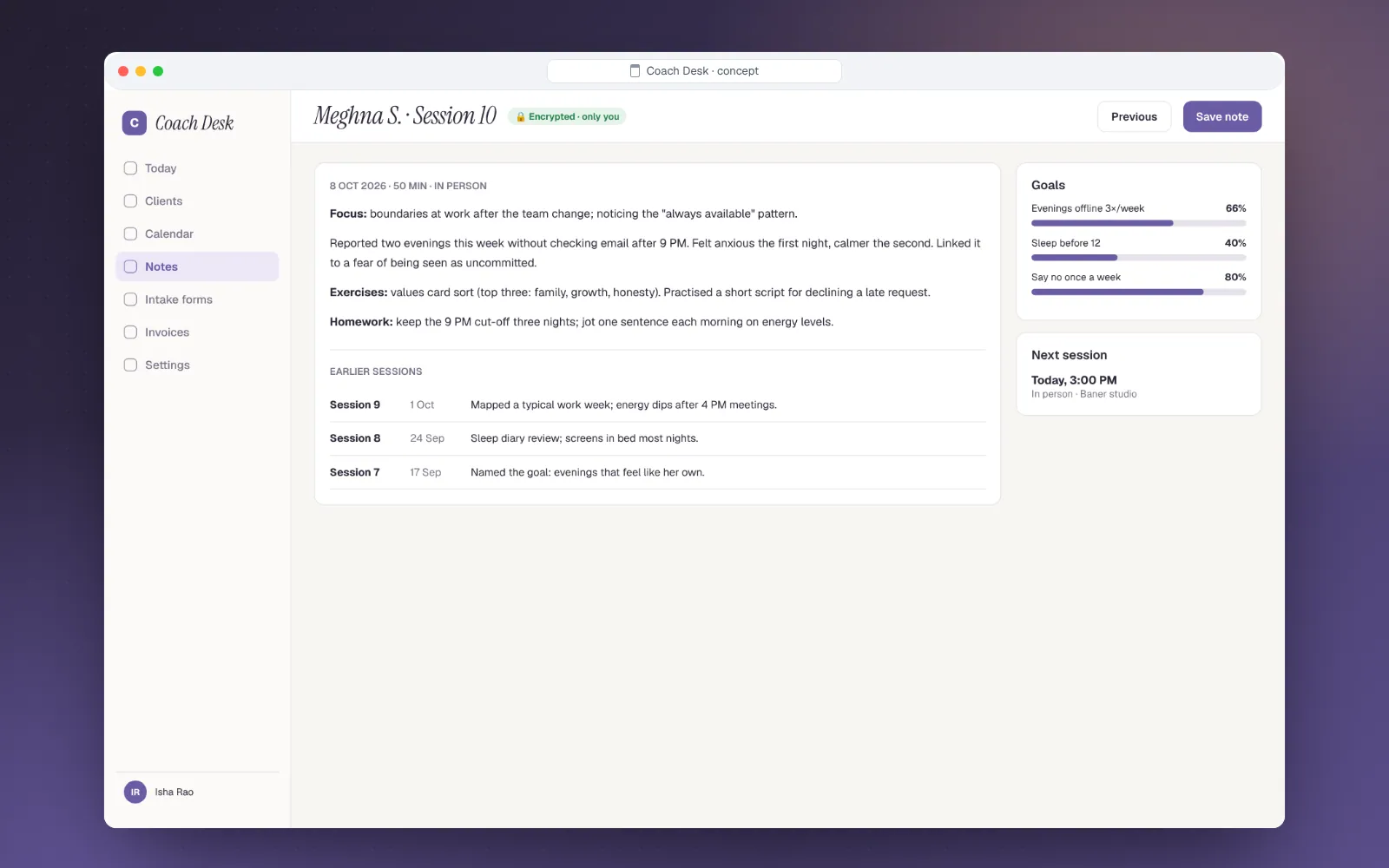The height and width of the screenshot is (868, 1389).
Task: Click the Encrypted only you badge text
Action: (x=574, y=117)
